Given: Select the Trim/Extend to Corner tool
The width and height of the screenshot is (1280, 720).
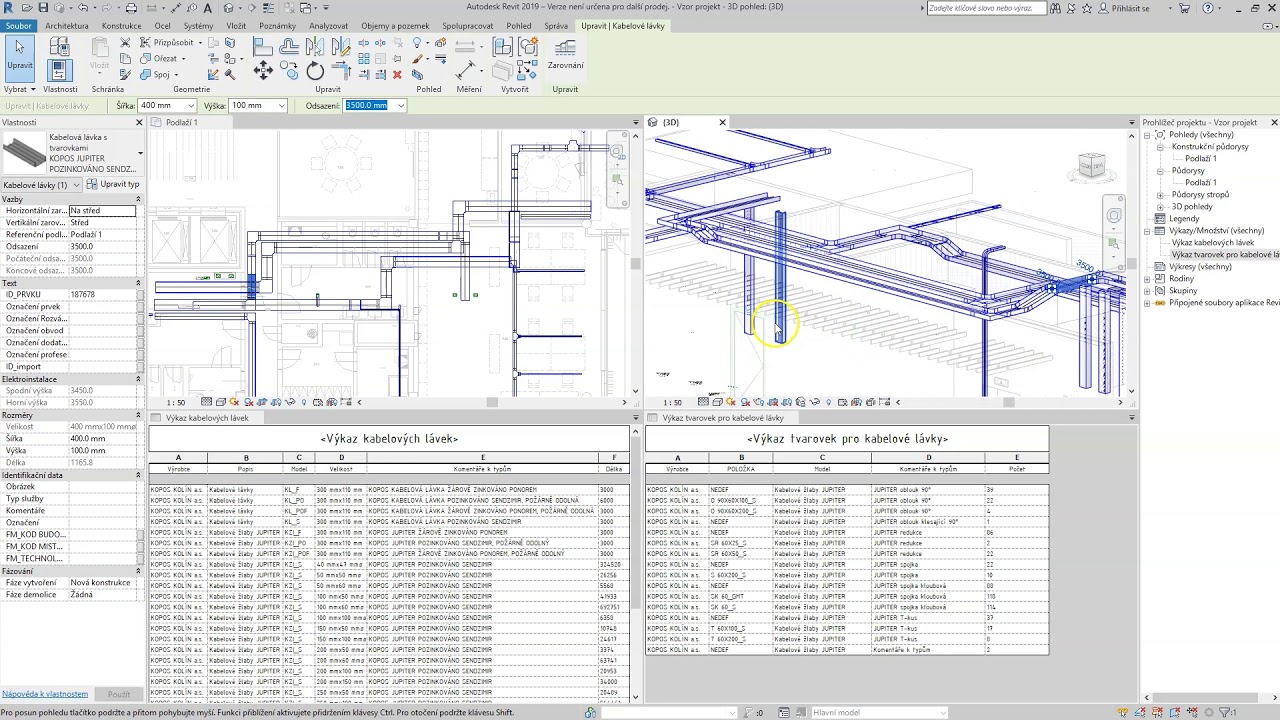Looking at the screenshot, I should point(341,70).
